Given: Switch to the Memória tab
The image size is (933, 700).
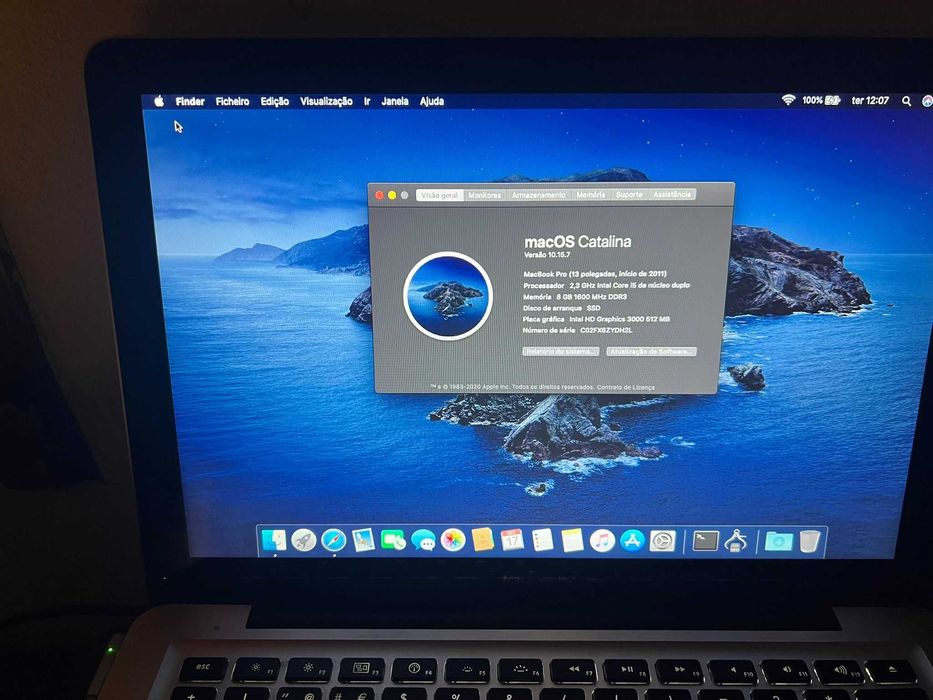Looking at the screenshot, I should tap(590, 195).
